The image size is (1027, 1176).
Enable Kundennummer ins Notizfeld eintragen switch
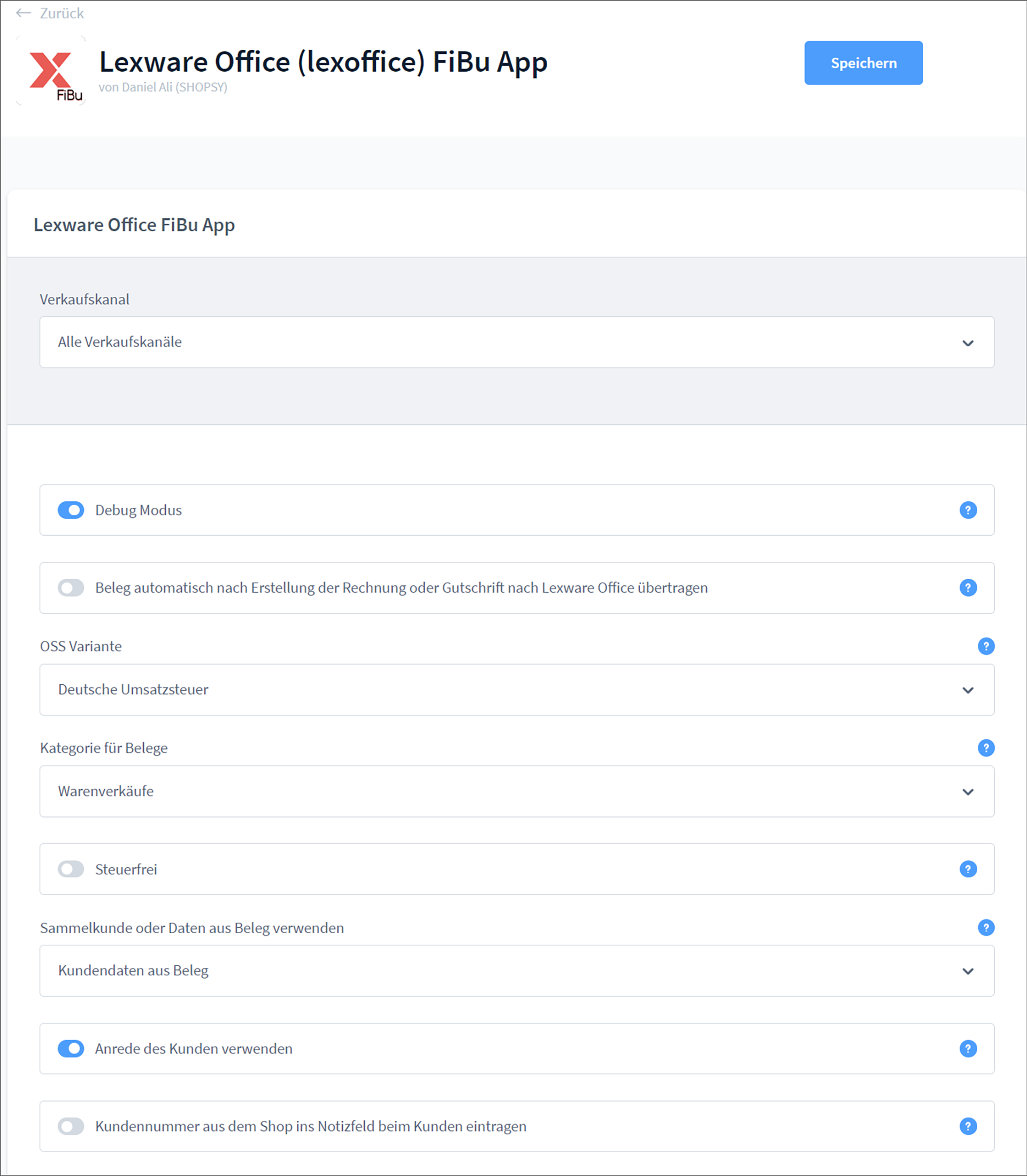(71, 1126)
